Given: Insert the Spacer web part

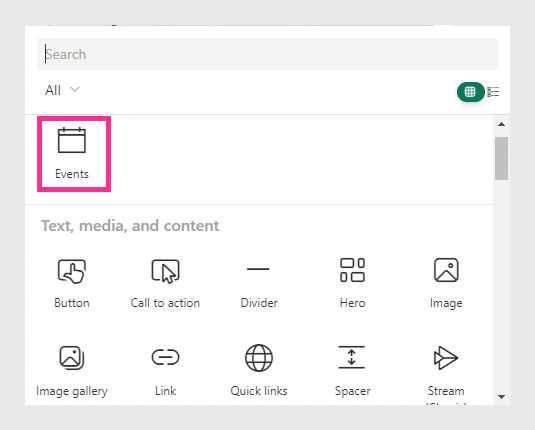Looking at the screenshot, I should pos(352,371).
